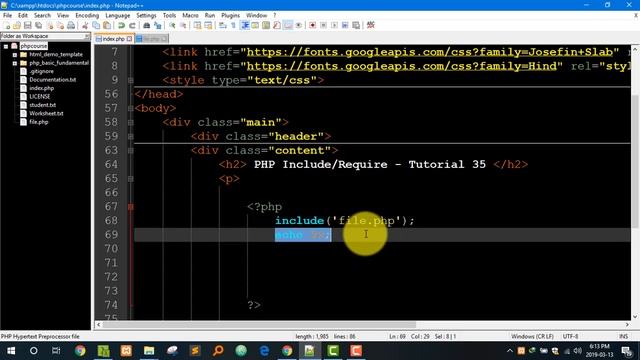This screenshot has width=640, height=360.
Task: Open the Function List toolbar icon
Action: pyautogui.click(x=277, y=25)
